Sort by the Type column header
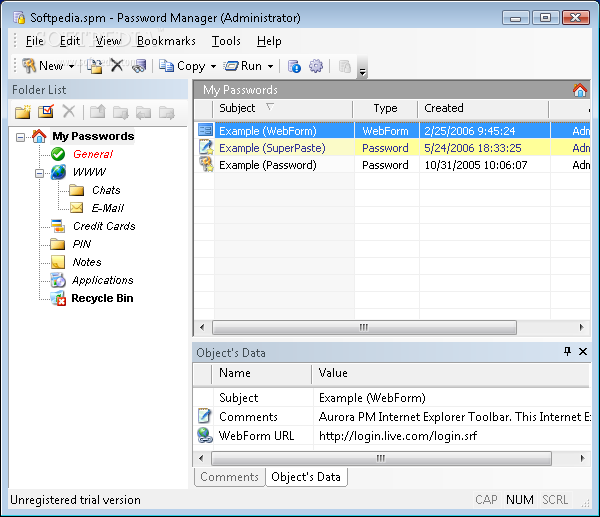 pyautogui.click(x=385, y=109)
